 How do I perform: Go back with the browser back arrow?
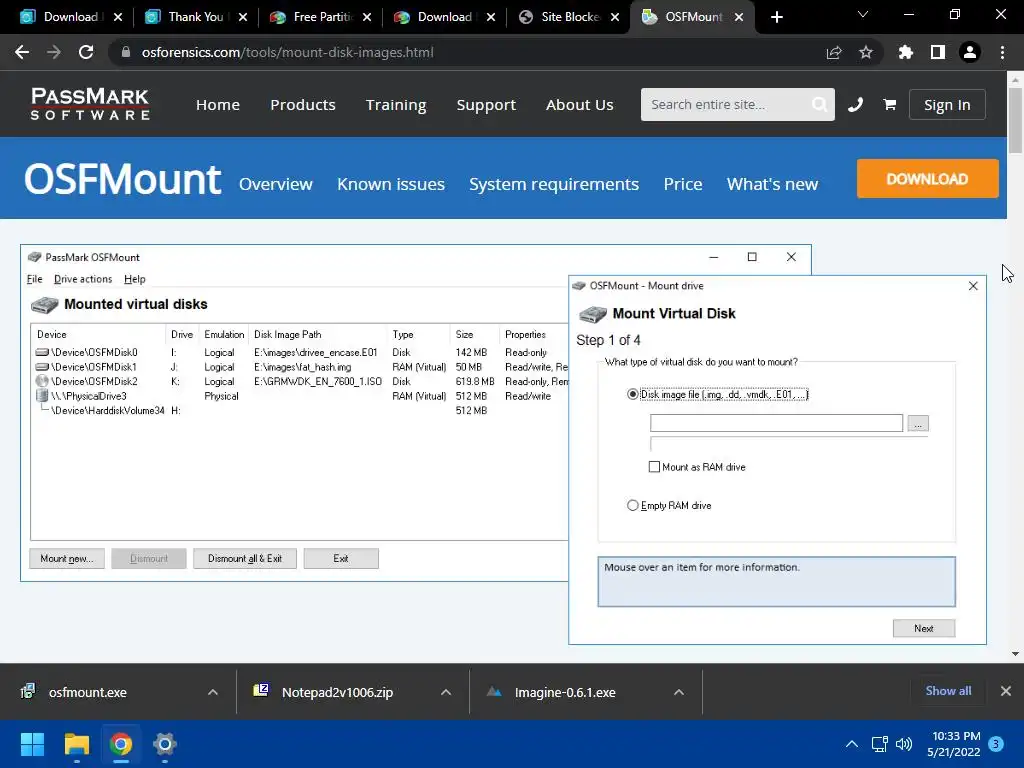[x=22, y=52]
